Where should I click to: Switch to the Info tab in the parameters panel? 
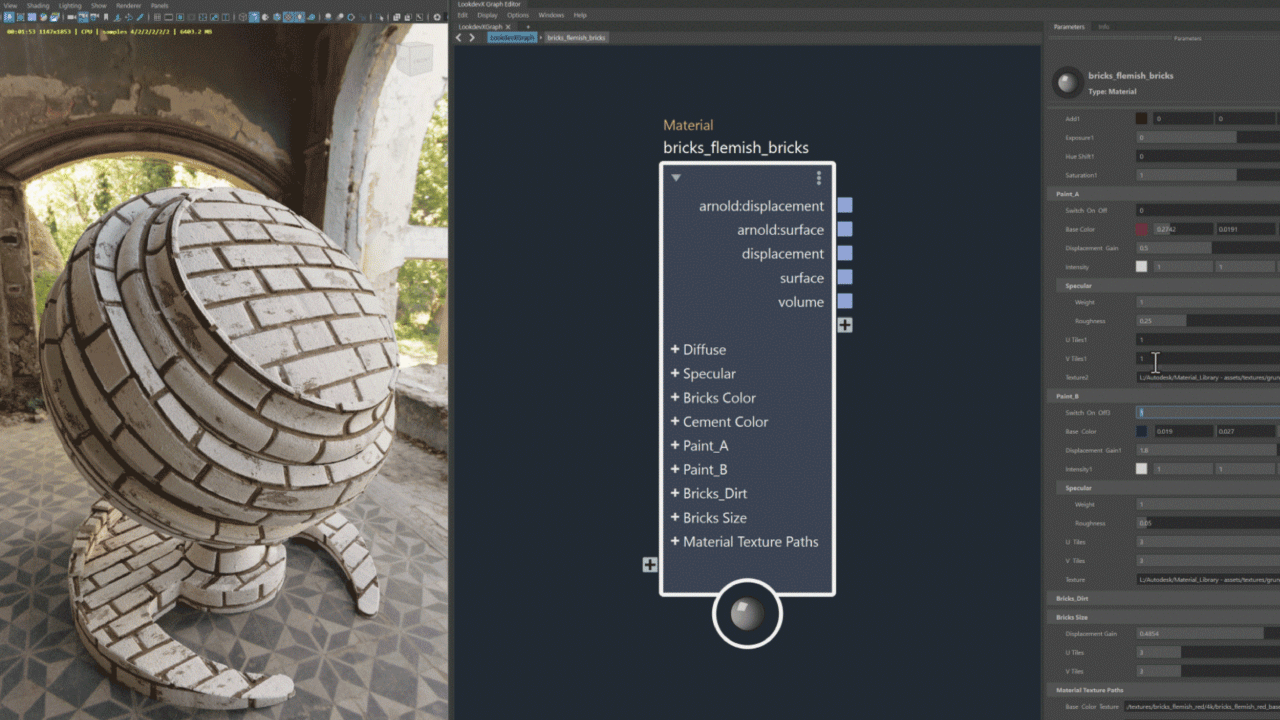(x=1103, y=27)
